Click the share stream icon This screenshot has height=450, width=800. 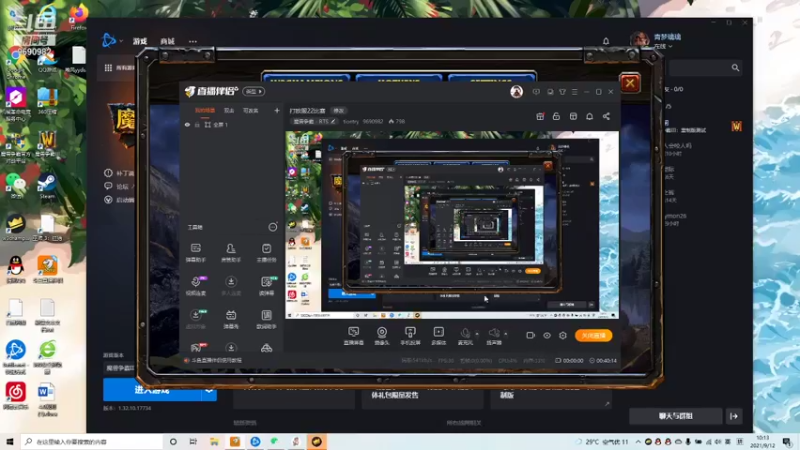click(606, 116)
